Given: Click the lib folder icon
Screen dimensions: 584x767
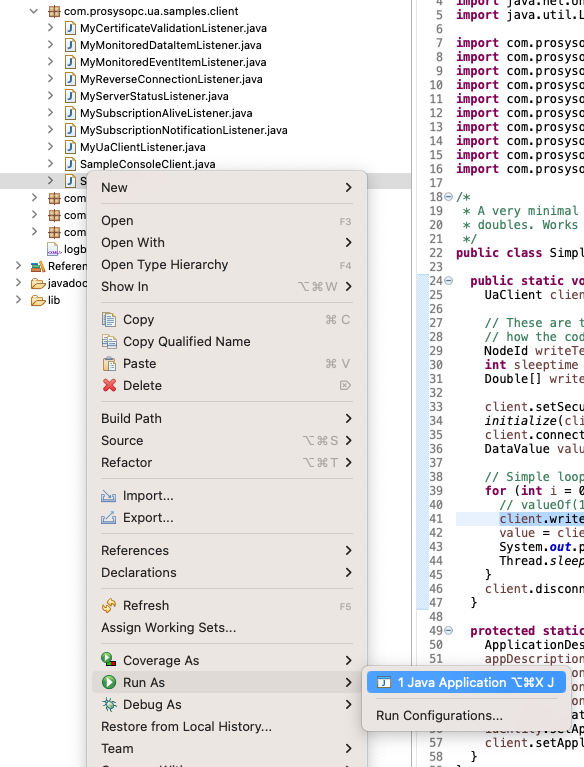Looking at the screenshot, I should pyautogui.click(x=38, y=300).
